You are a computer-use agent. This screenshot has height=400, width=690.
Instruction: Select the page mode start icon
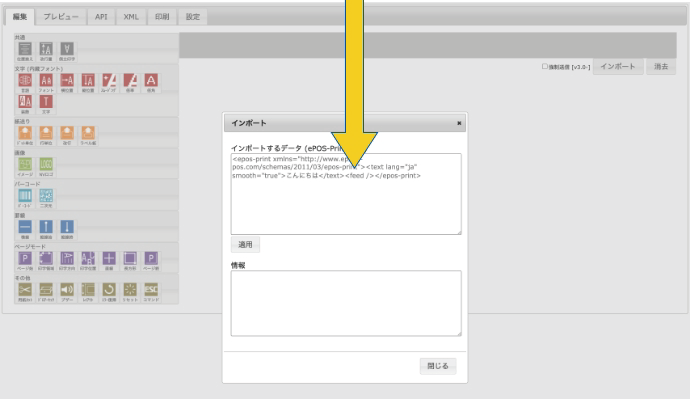click(24, 258)
